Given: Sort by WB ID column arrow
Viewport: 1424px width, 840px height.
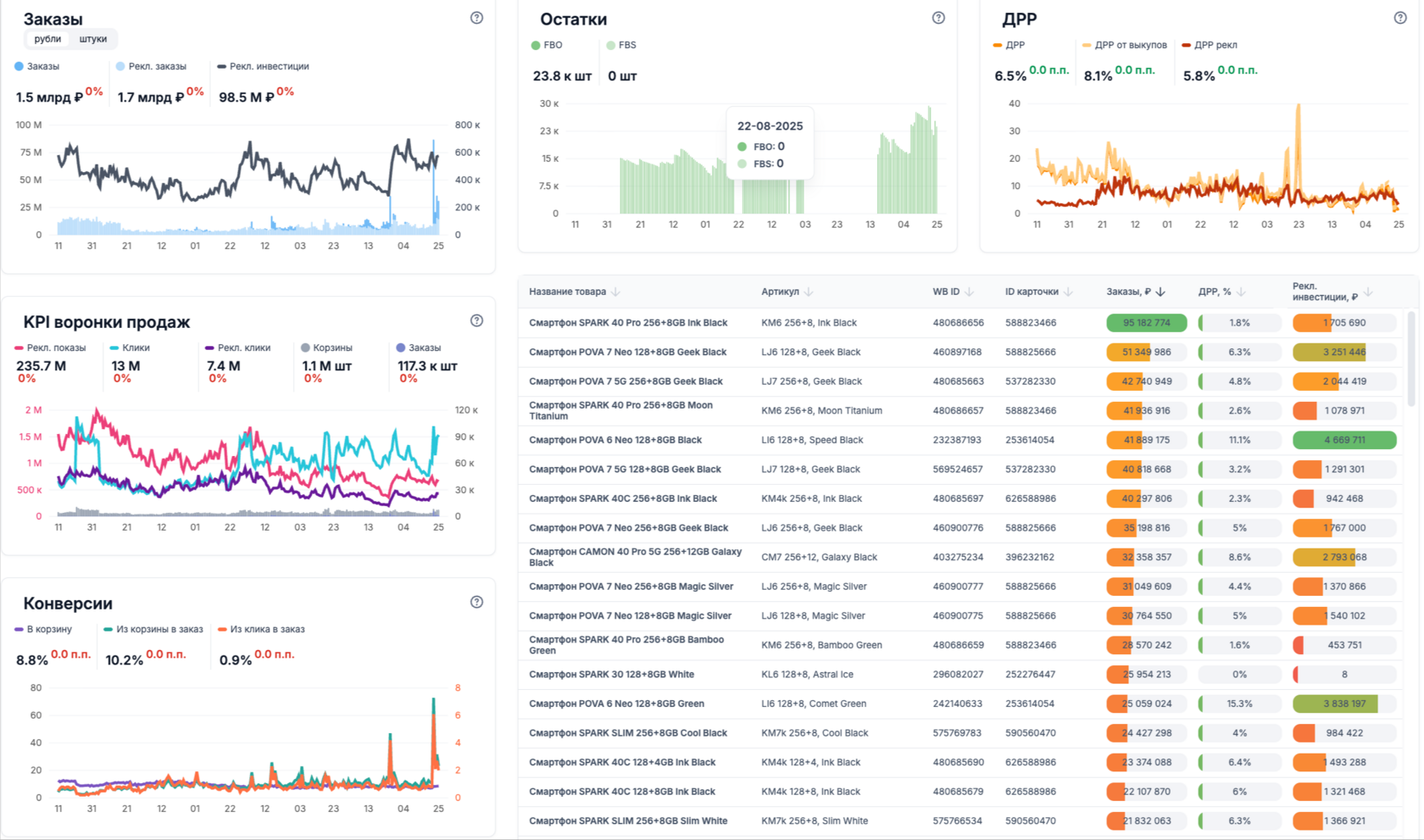Looking at the screenshot, I should tap(969, 292).
